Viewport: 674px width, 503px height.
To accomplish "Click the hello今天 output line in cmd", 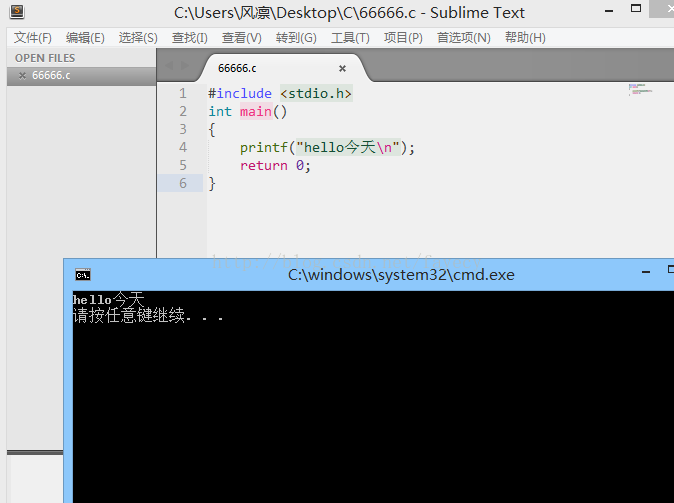I will coord(108,299).
